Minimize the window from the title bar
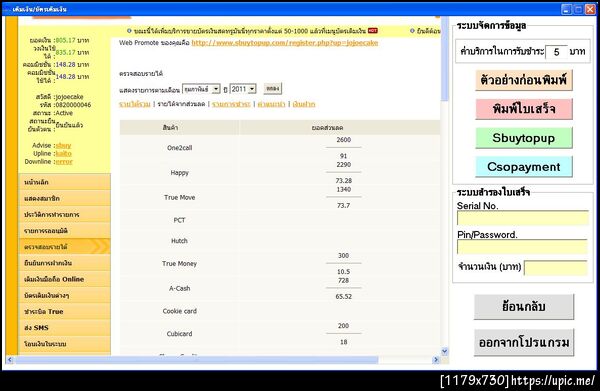The height and width of the screenshot is (391, 600). pos(566,9)
